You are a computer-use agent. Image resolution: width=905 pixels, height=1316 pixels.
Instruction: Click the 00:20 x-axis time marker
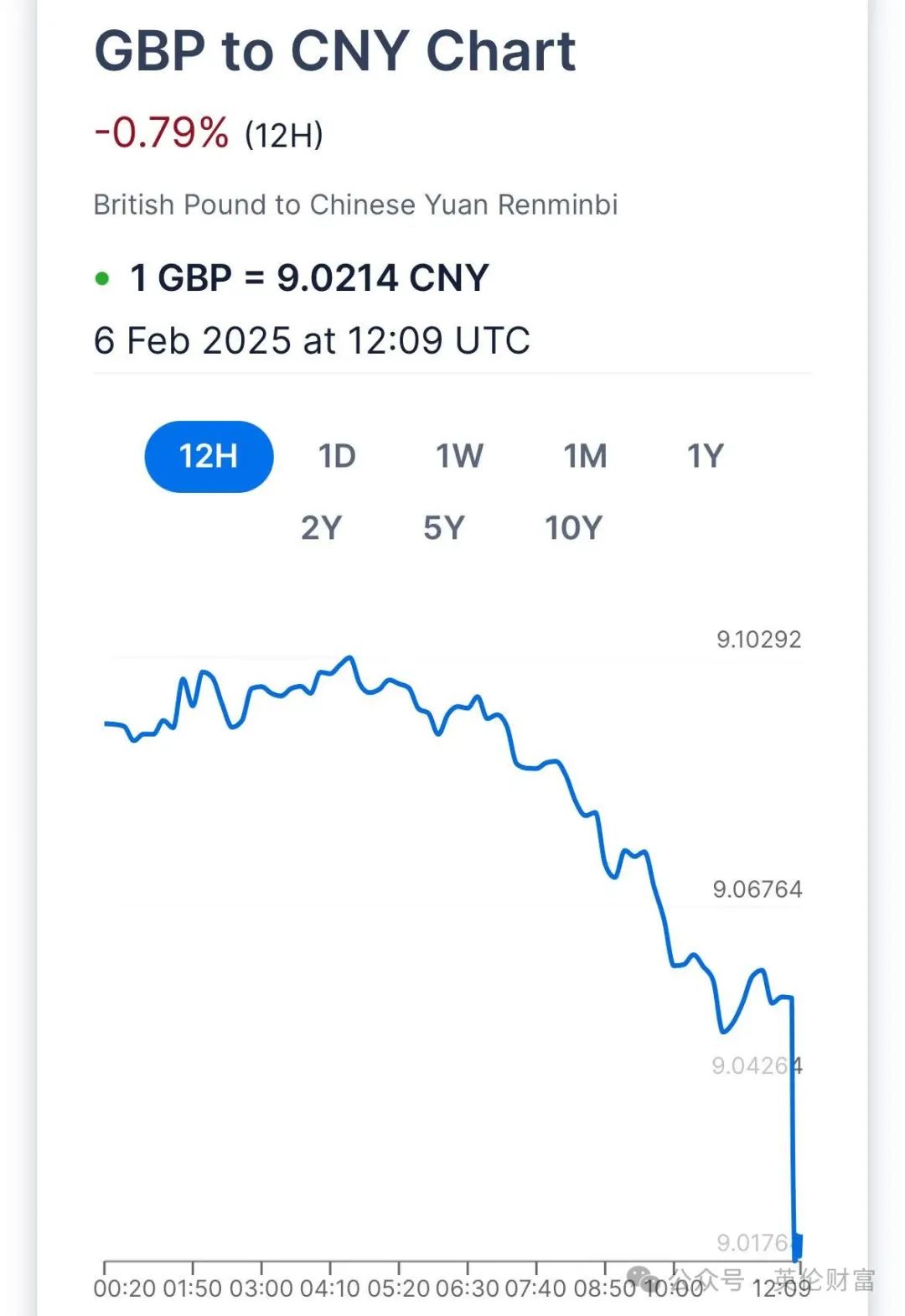click(125, 1288)
